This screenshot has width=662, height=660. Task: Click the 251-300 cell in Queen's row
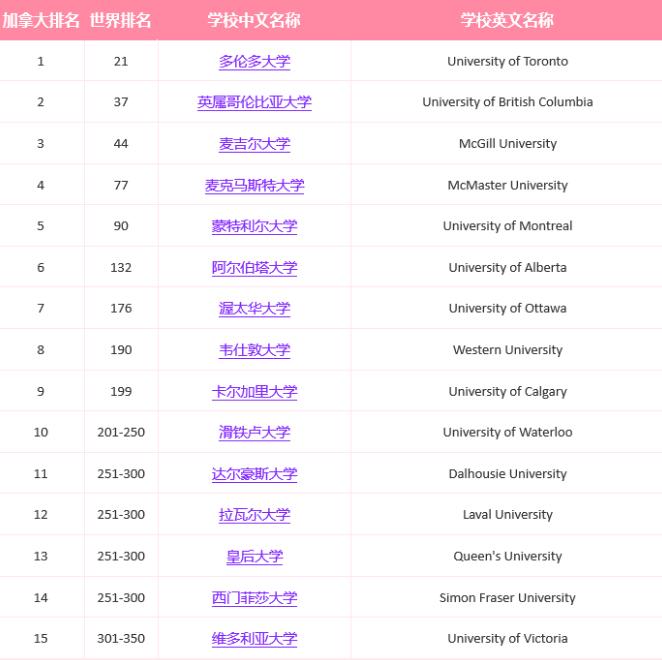click(121, 556)
